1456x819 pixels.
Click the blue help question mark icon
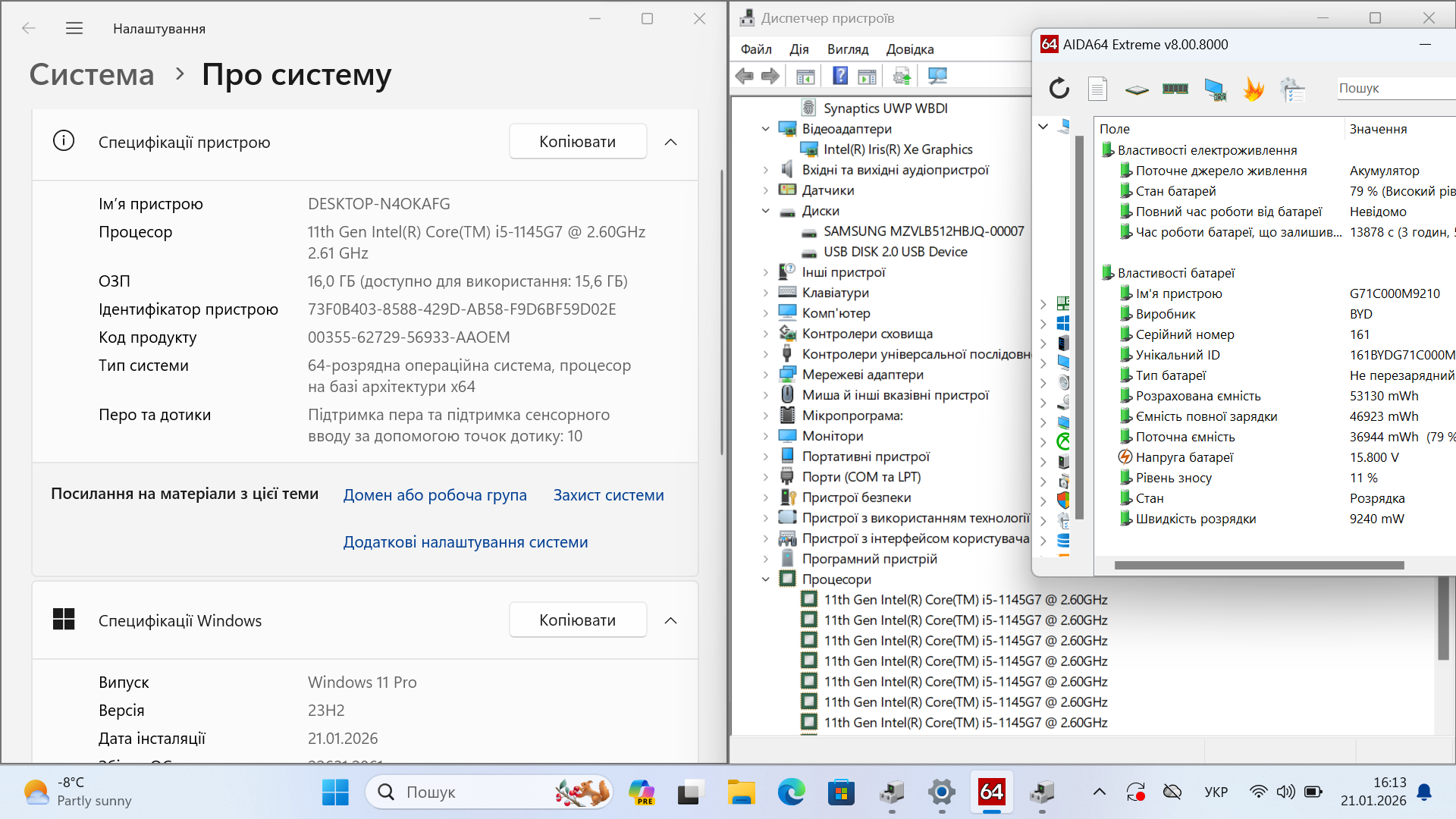point(840,76)
